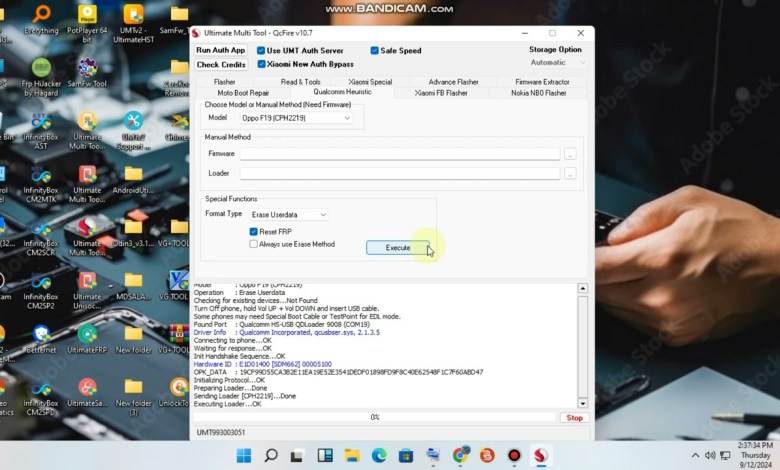Open the InfinityBox CM2SP2 shortcut

(41, 290)
